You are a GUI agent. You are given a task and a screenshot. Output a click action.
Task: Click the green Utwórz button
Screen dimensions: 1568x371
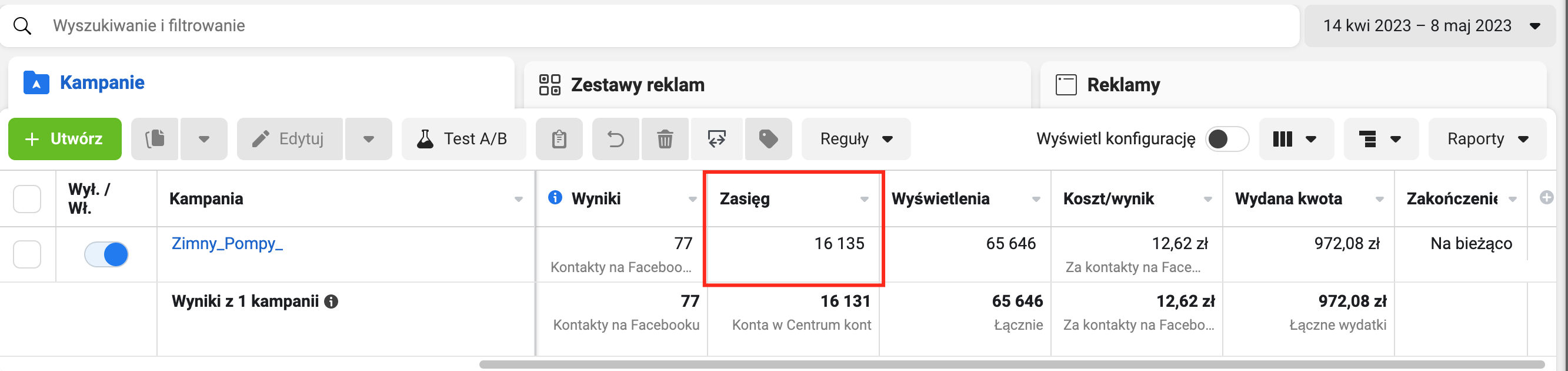point(65,139)
